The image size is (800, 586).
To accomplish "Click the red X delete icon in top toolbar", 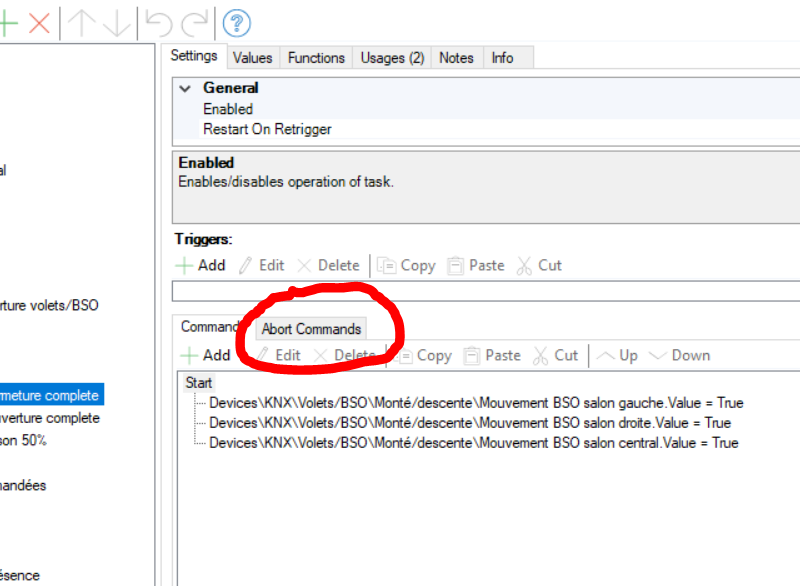I will [x=39, y=23].
